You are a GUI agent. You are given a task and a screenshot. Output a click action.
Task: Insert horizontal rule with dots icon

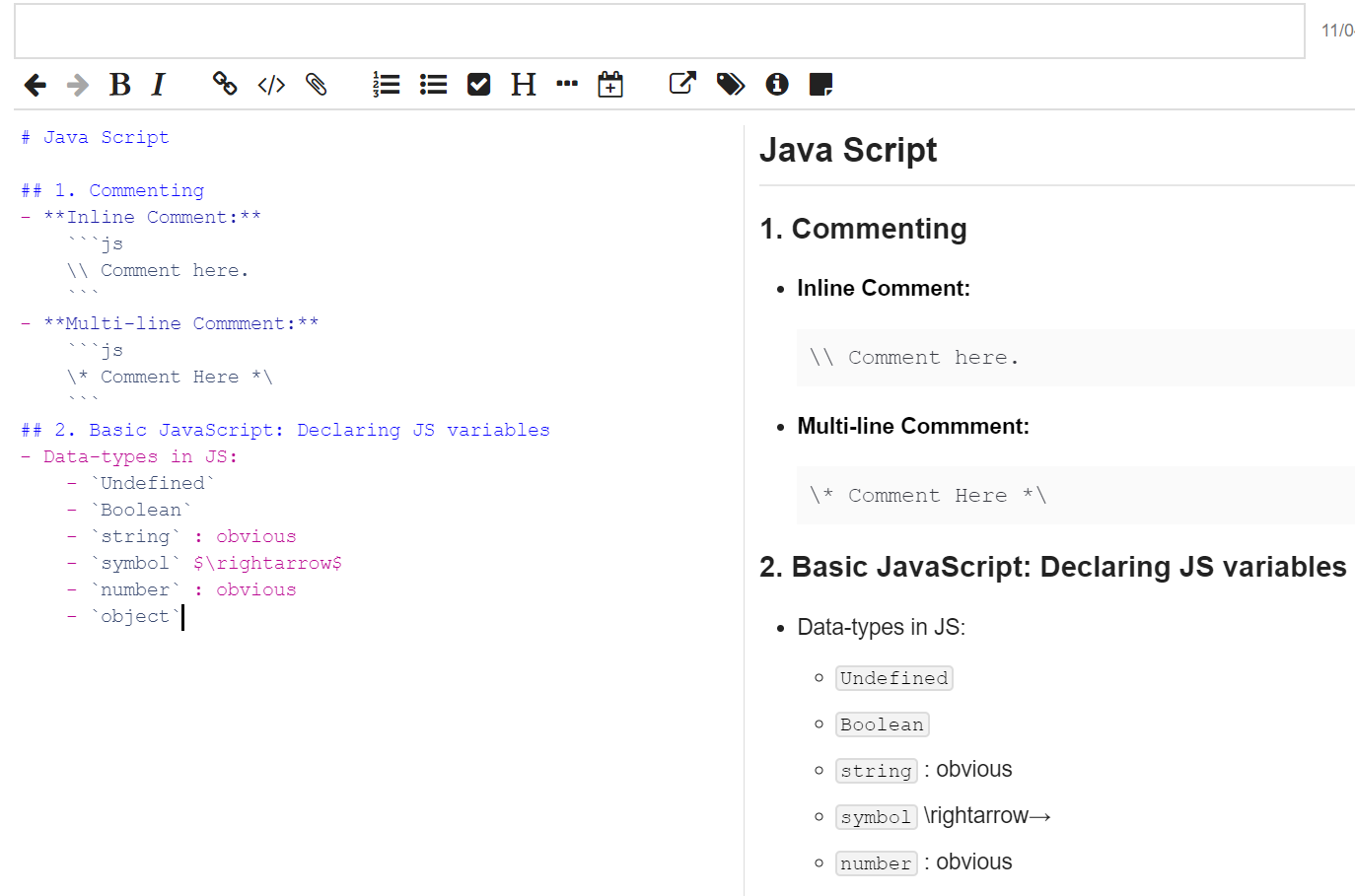(x=567, y=84)
